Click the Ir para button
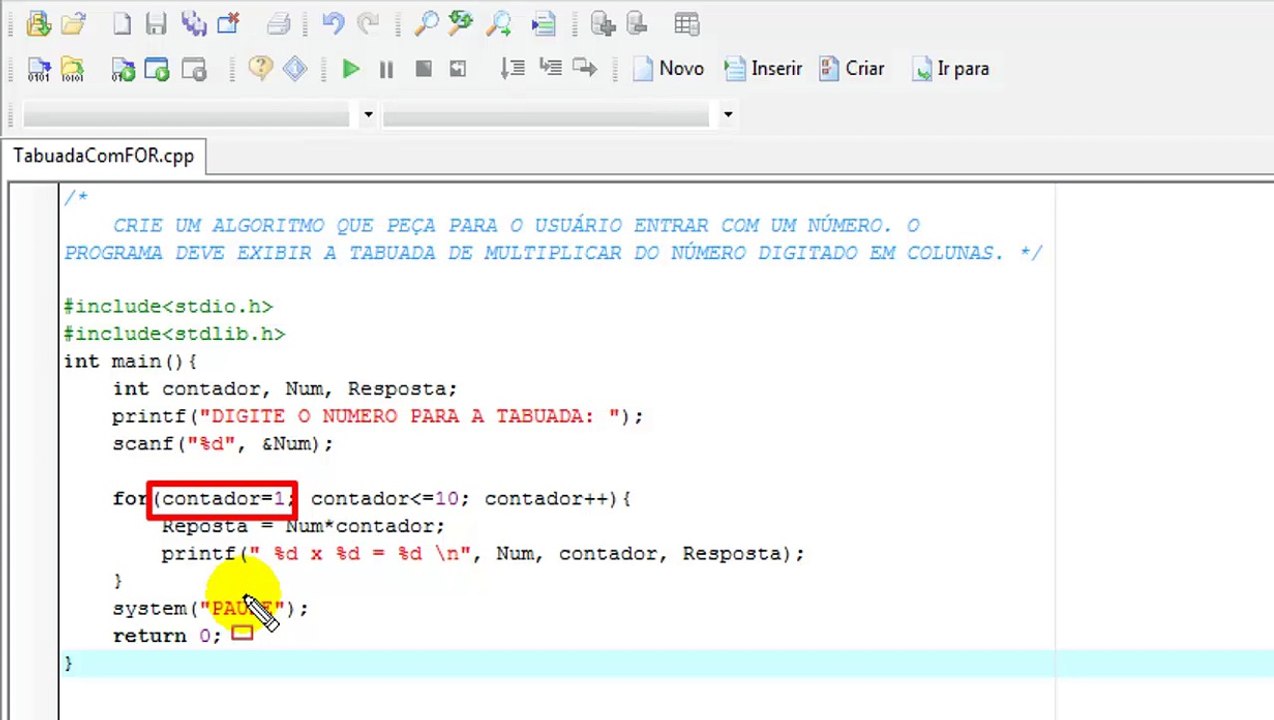This screenshot has height=720, width=1274. pyautogui.click(x=951, y=69)
